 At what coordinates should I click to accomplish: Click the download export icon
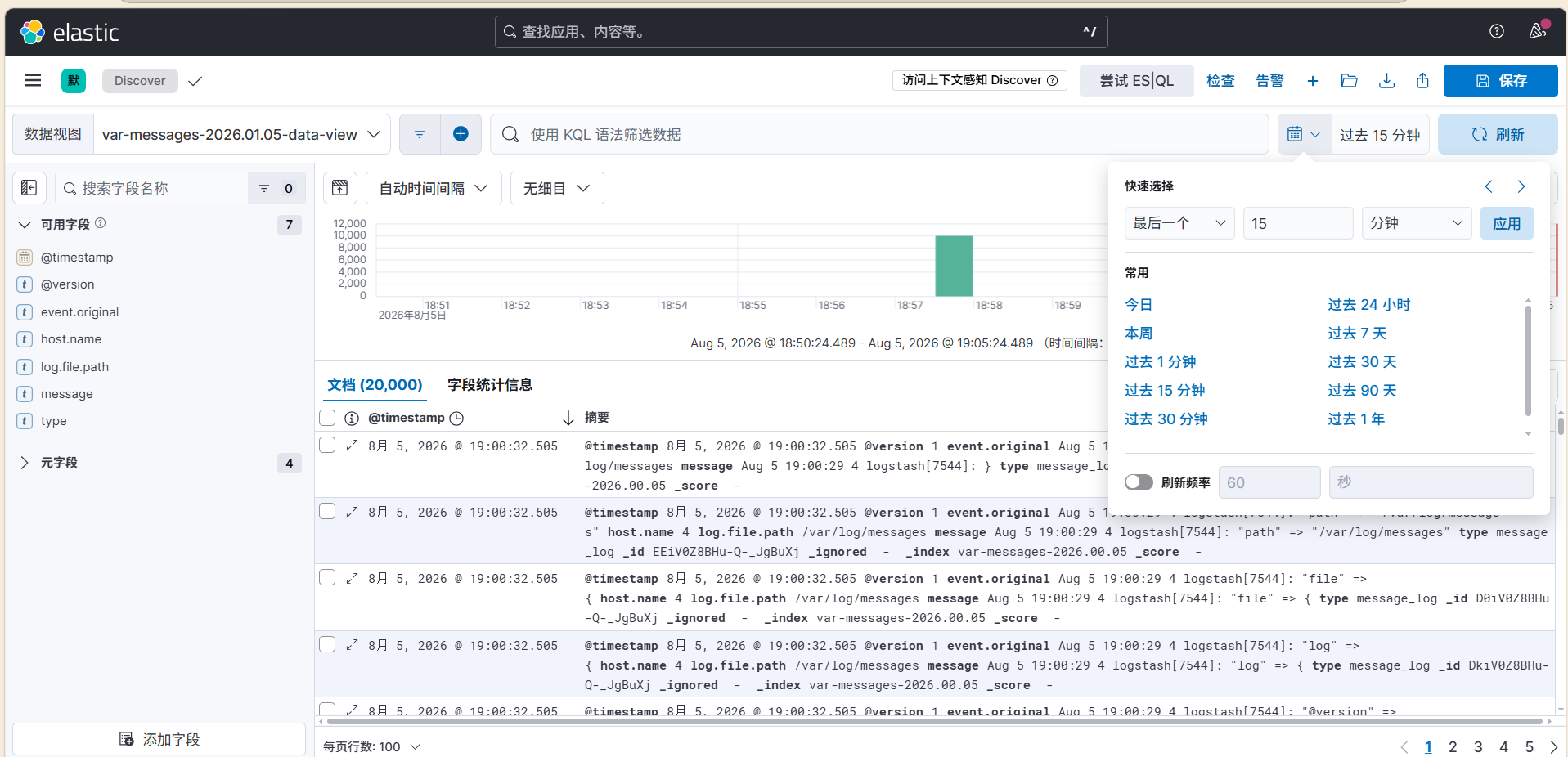click(1386, 81)
